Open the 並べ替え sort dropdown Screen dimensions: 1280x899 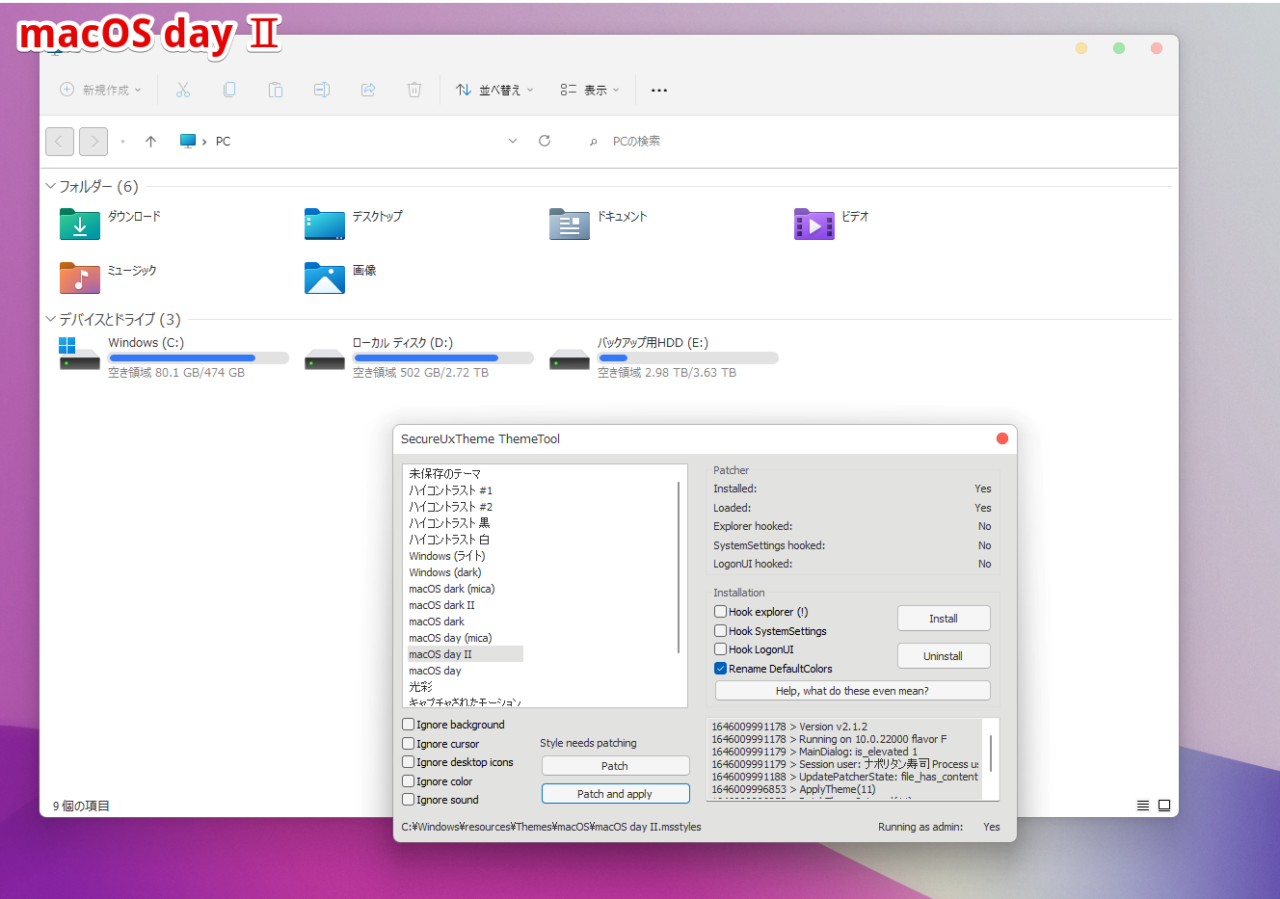tap(495, 90)
